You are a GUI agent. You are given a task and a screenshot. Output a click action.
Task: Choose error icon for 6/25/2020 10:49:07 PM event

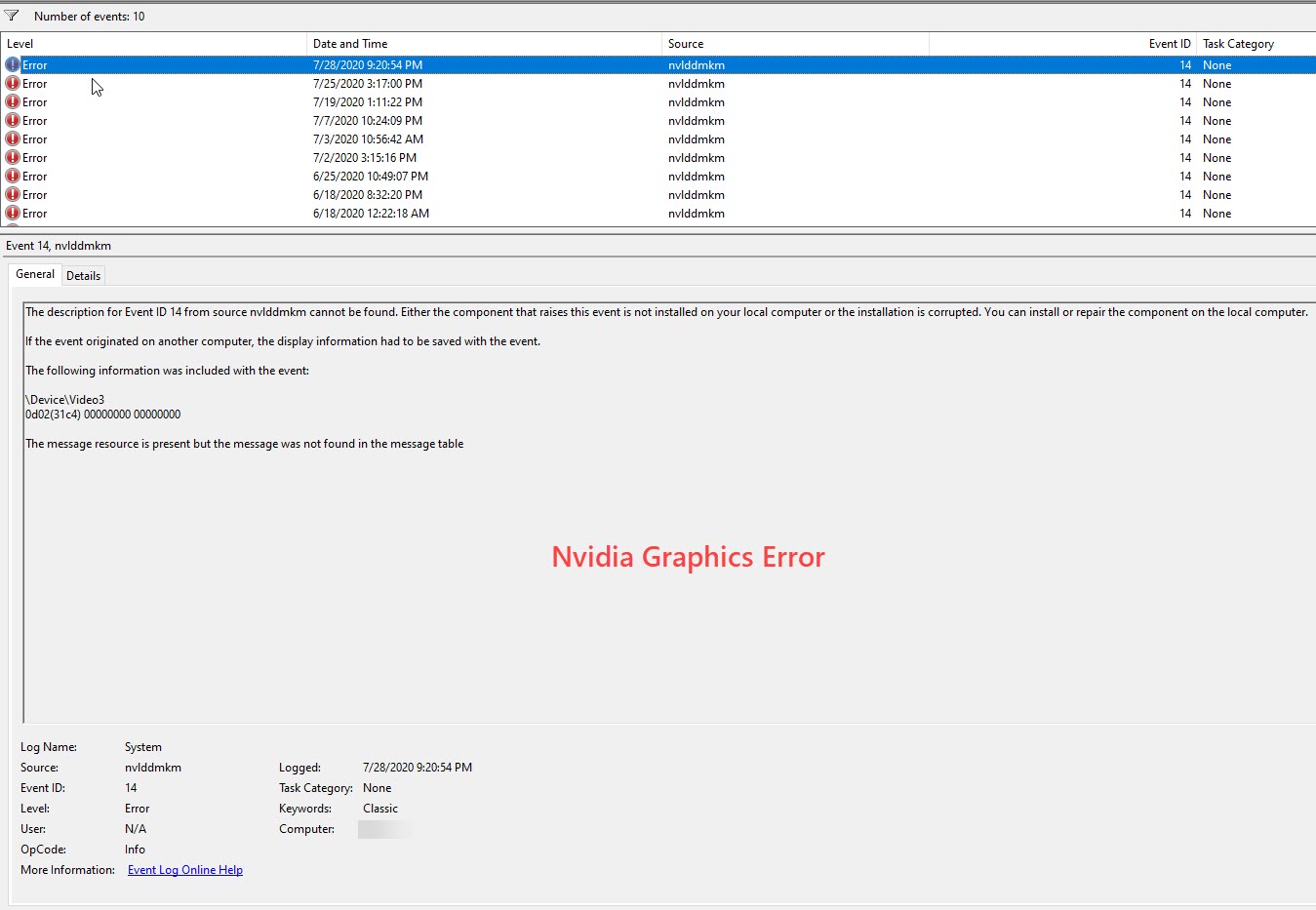pos(13,176)
